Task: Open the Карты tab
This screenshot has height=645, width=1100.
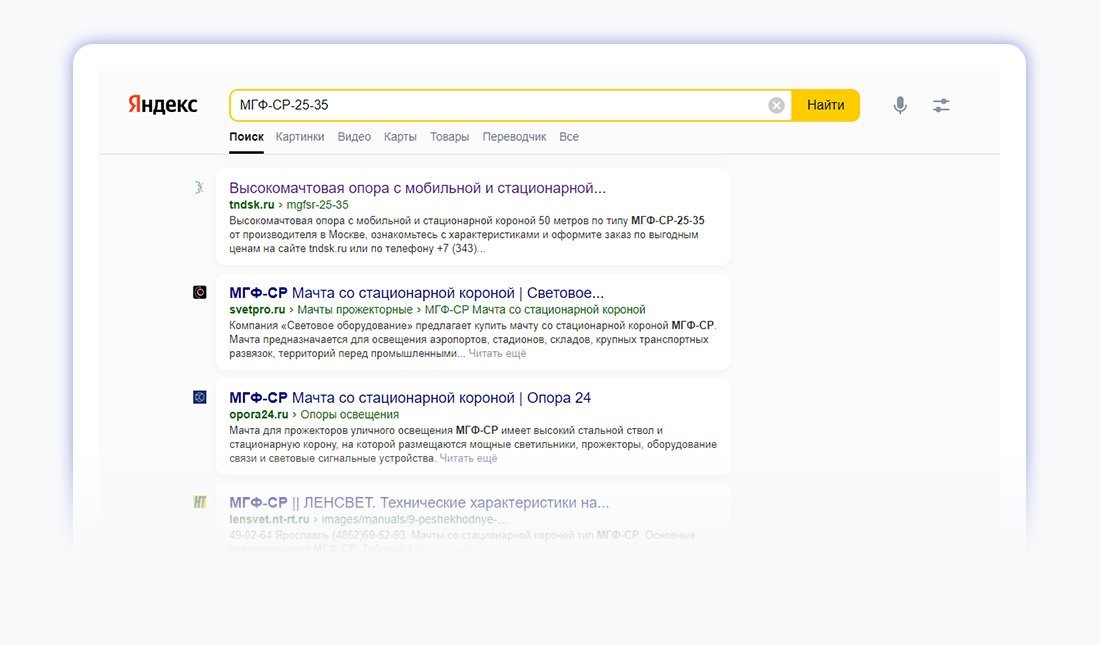Action: [x=400, y=137]
